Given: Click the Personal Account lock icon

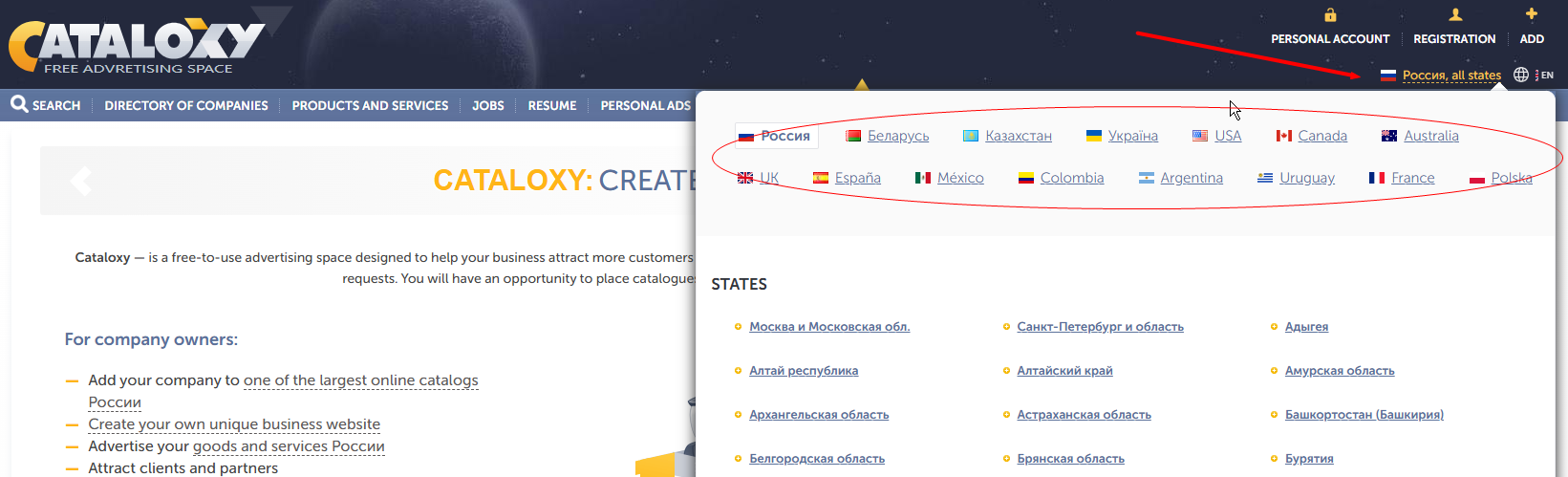Looking at the screenshot, I should [1330, 14].
